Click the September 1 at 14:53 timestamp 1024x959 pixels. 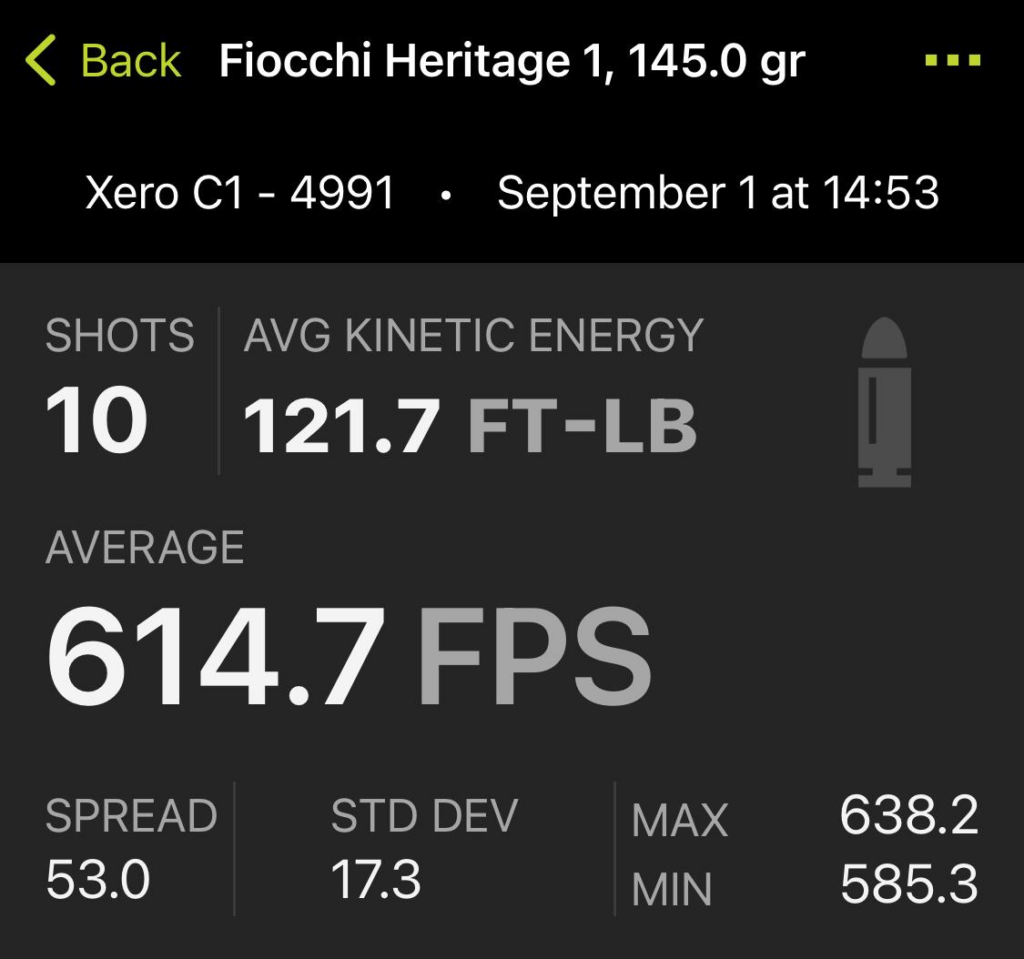pos(718,192)
